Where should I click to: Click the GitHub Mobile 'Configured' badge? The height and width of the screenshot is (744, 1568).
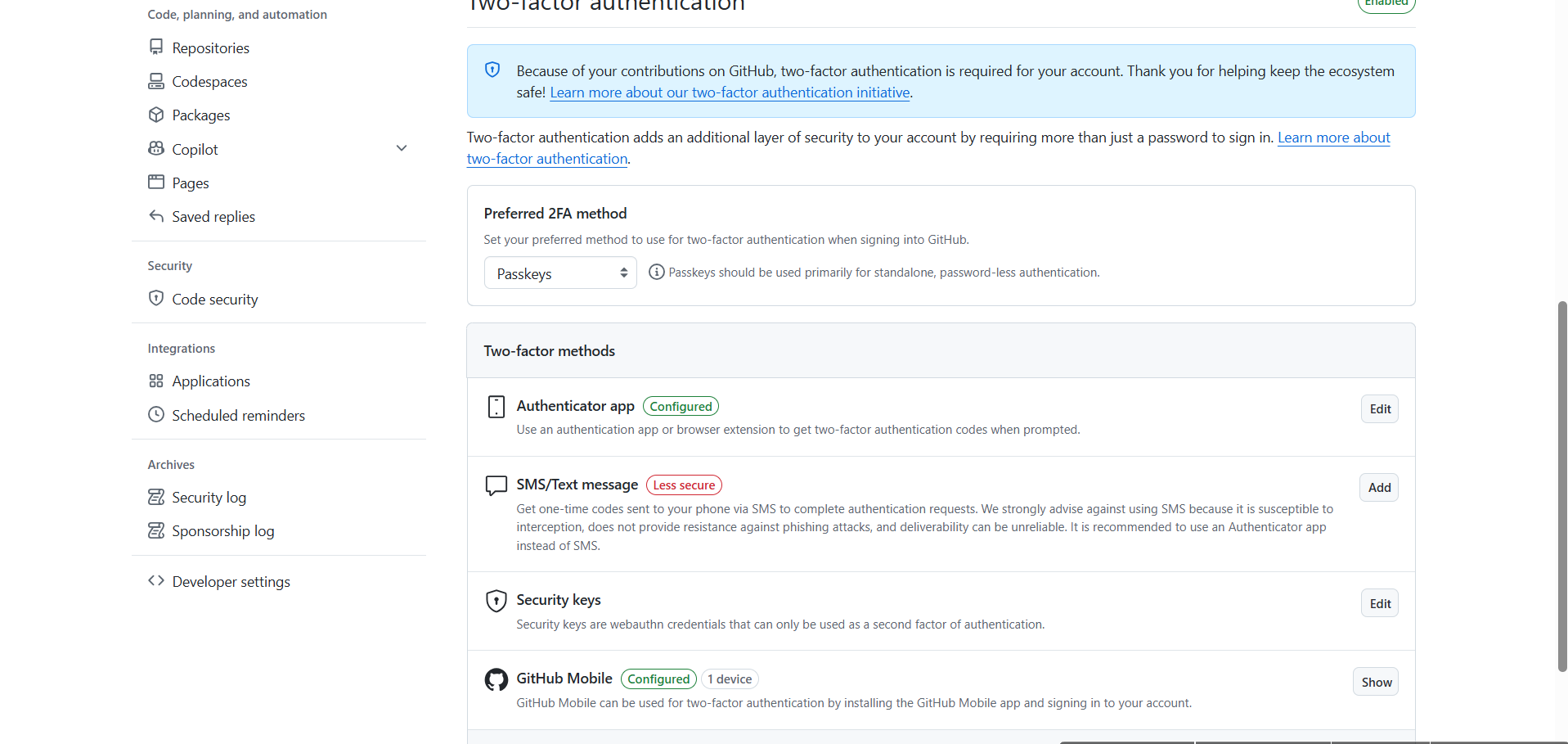click(x=658, y=679)
